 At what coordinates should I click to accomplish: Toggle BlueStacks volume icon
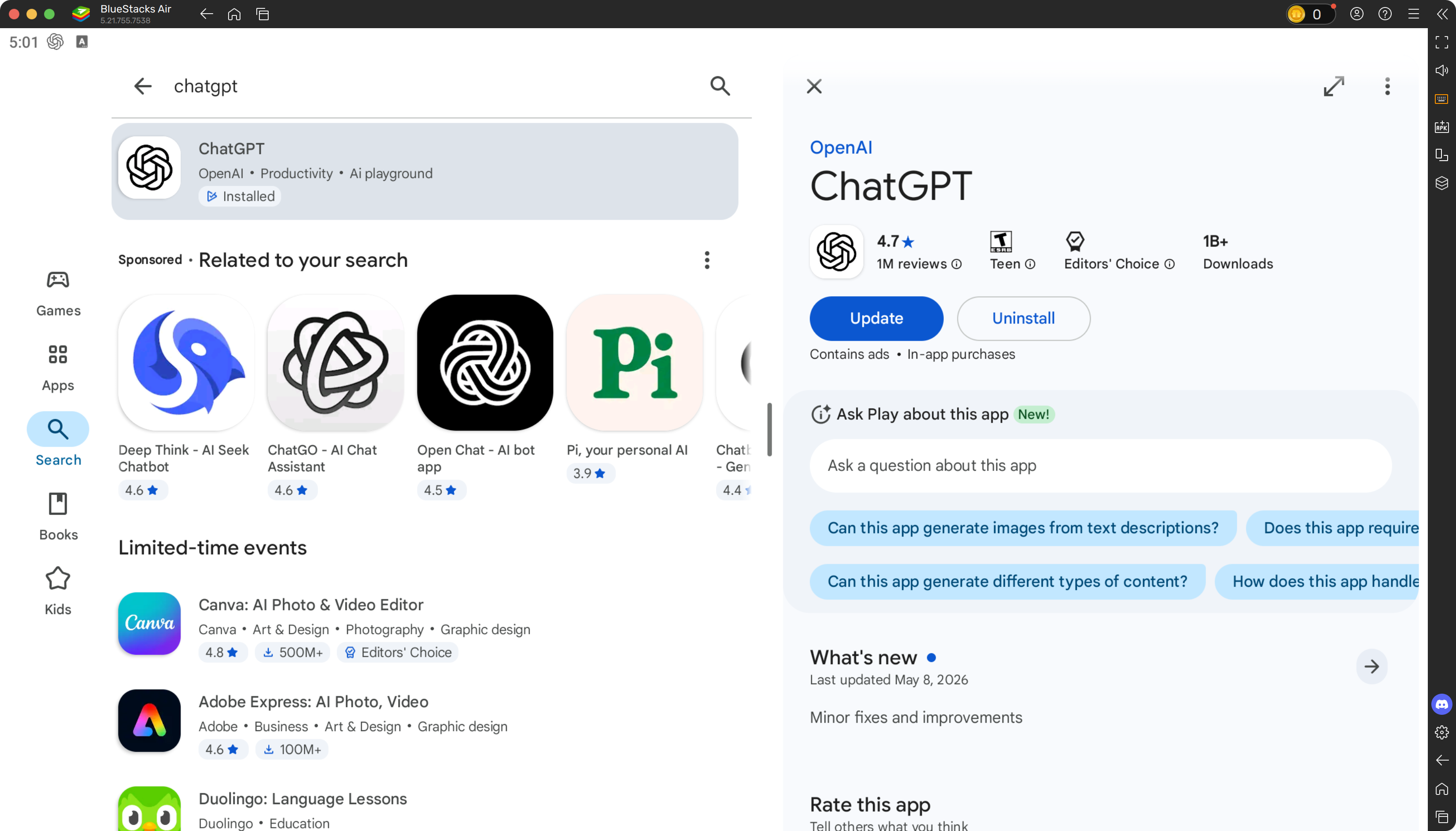click(1442, 70)
